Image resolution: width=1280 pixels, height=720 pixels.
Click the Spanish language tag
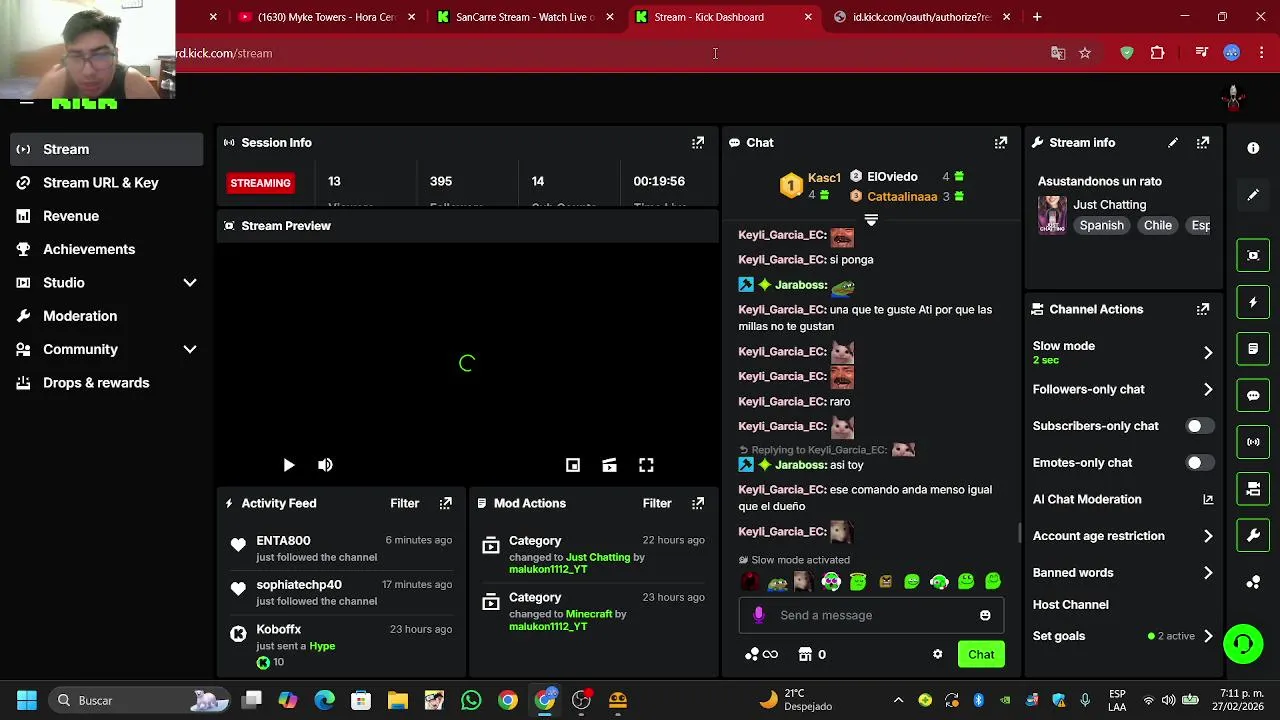point(1101,225)
